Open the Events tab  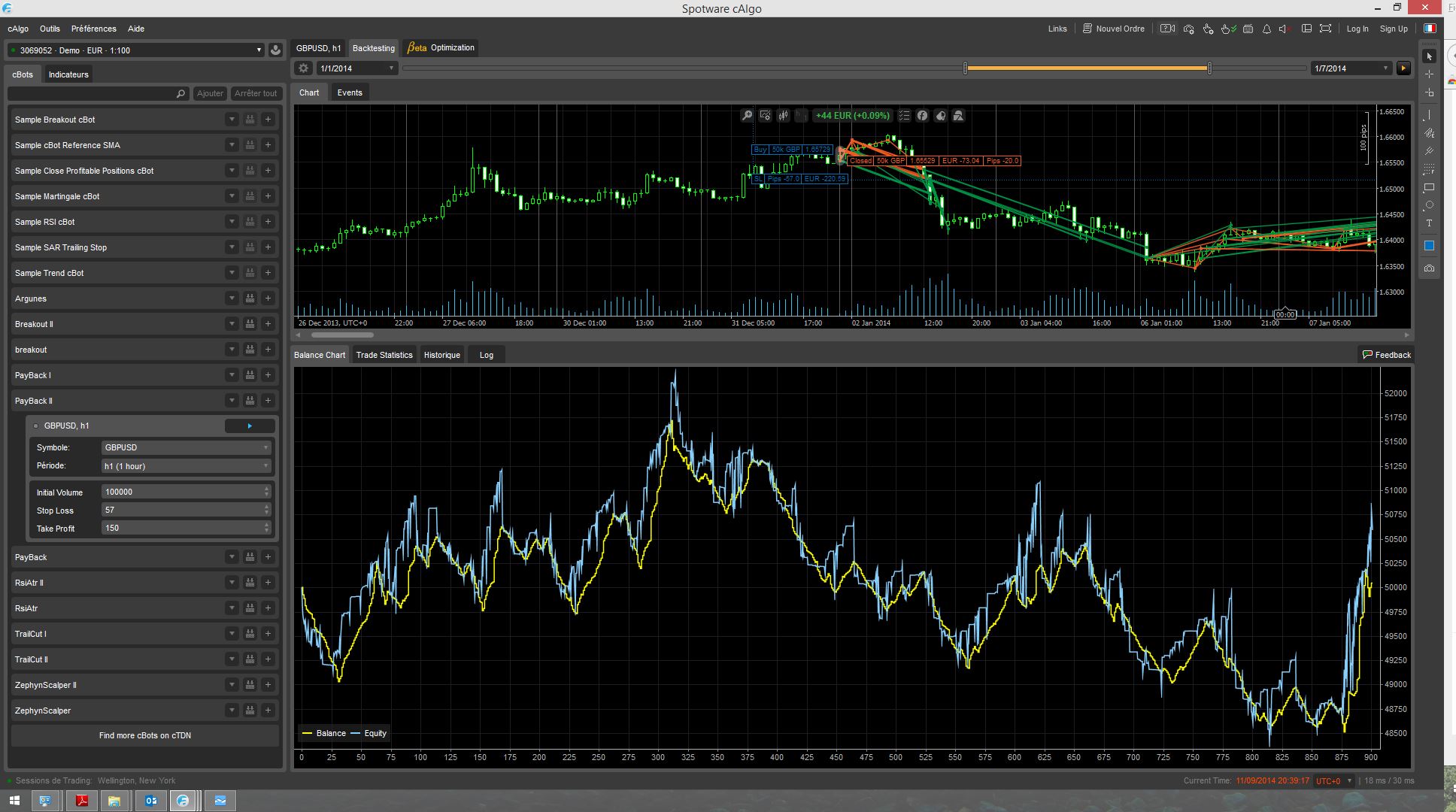pos(350,92)
